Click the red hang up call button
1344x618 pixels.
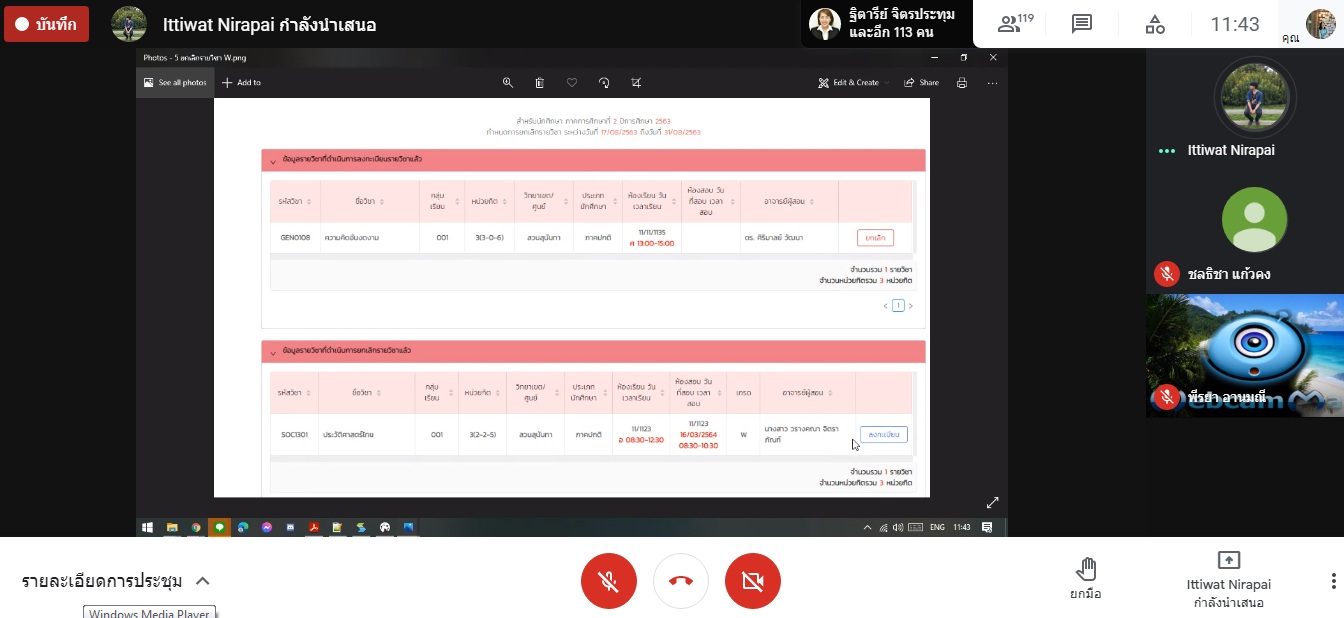[x=681, y=581]
